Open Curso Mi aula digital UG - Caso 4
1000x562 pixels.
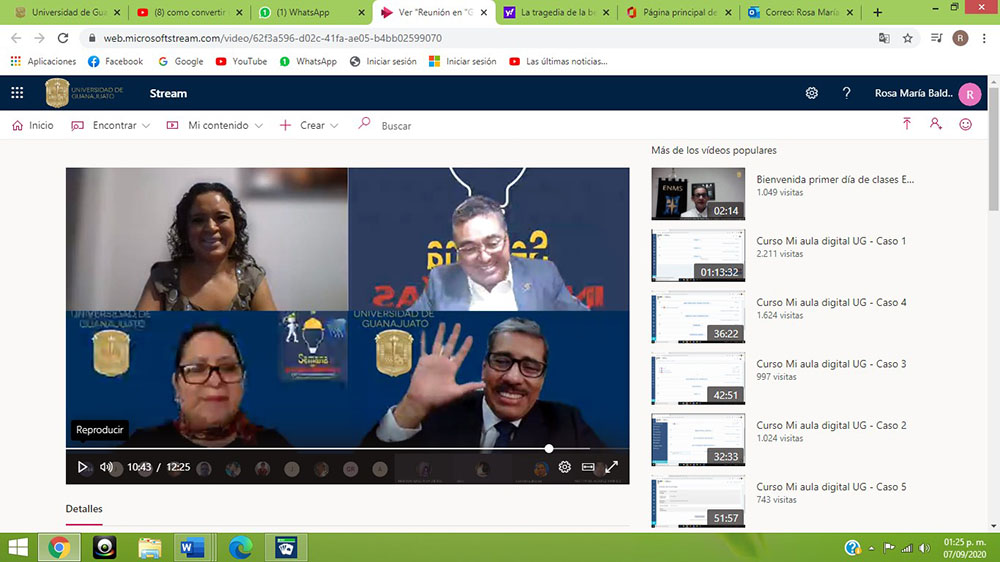[831, 302]
